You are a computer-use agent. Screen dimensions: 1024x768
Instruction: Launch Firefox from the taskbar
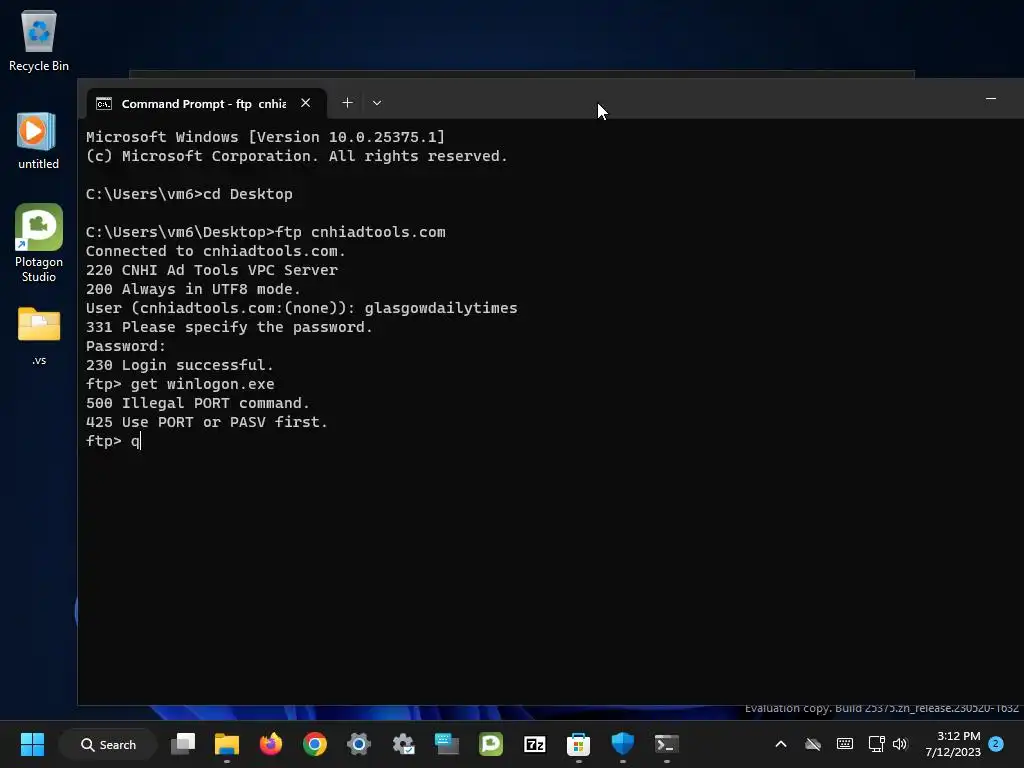click(271, 744)
